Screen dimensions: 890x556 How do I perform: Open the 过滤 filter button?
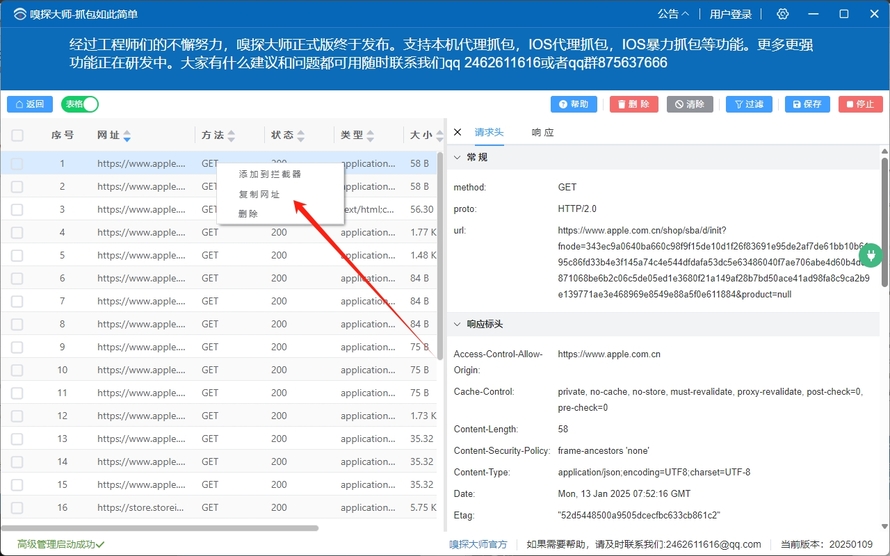748,104
